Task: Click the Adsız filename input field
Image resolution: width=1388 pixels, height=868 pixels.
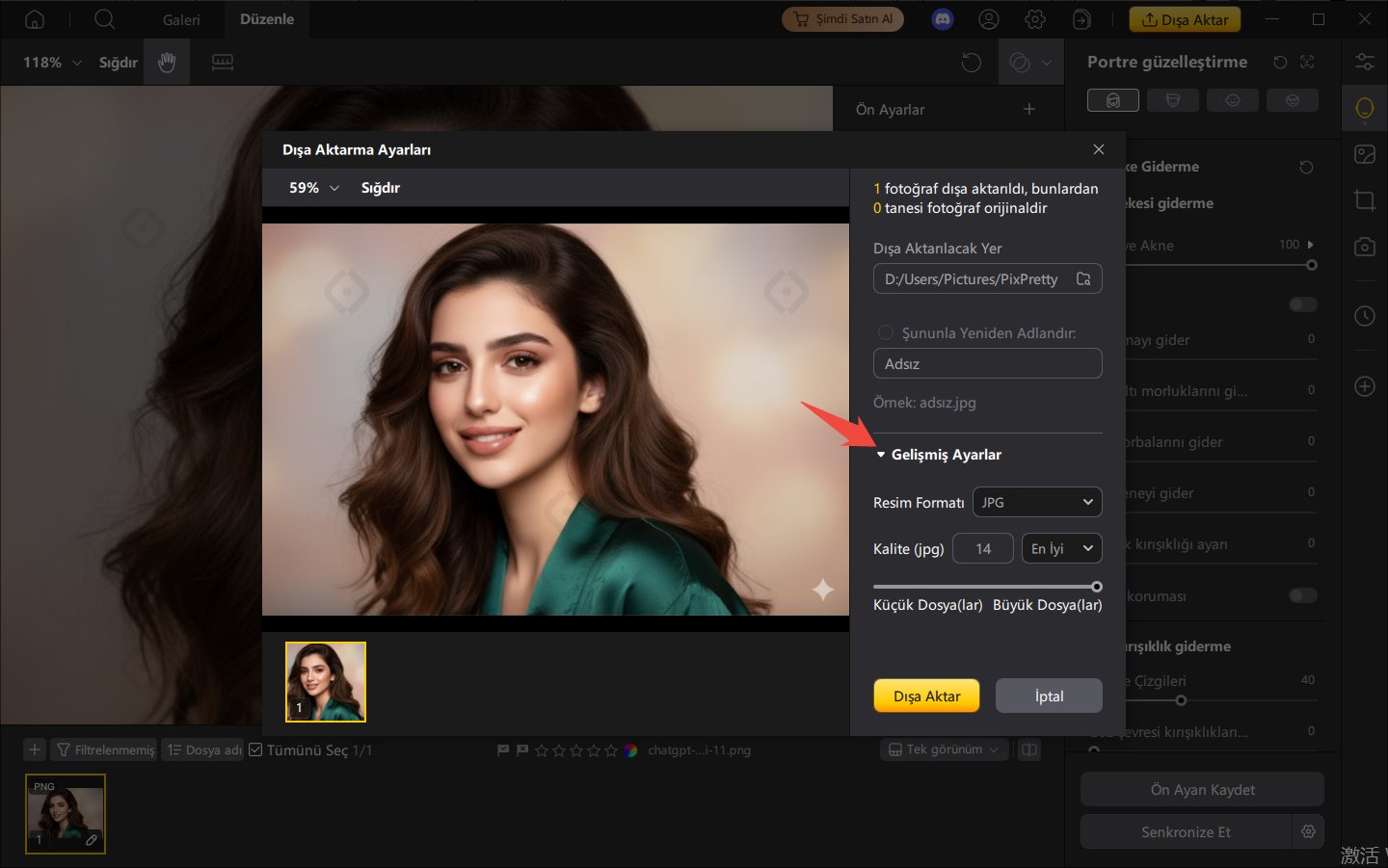Action: (987, 364)
